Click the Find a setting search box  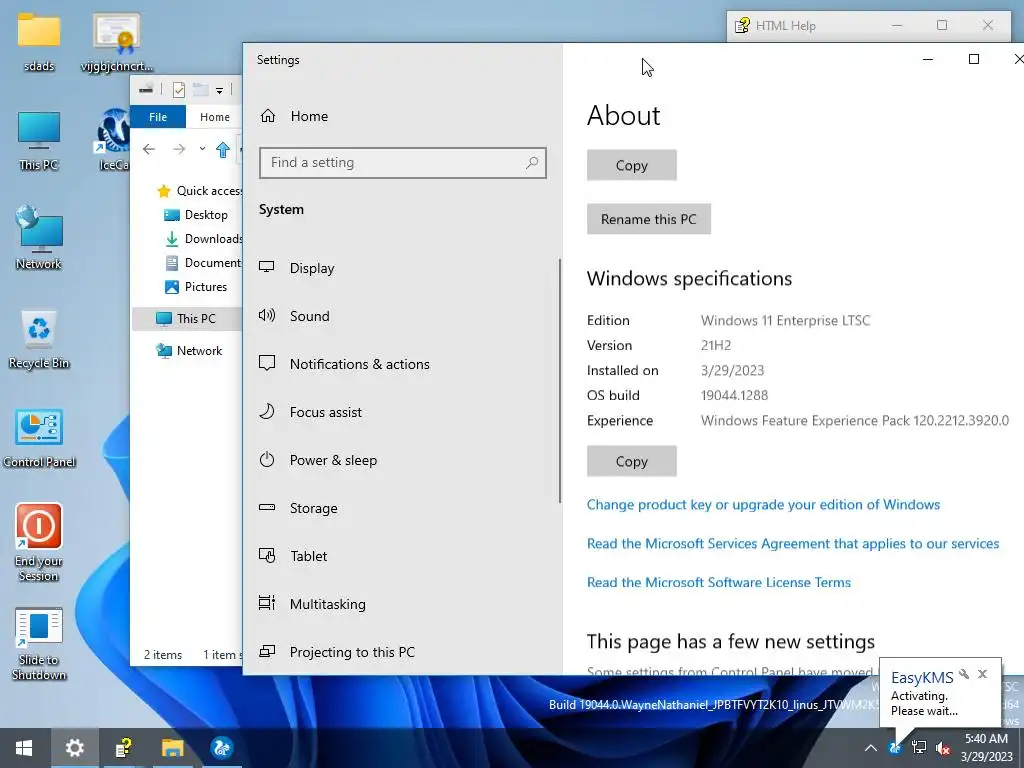(402, 163)
